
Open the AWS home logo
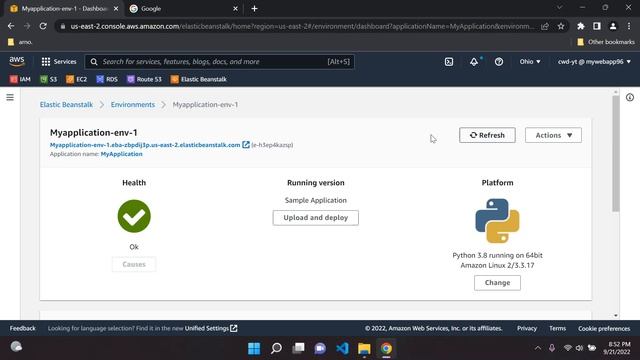[x=17, y=62]
